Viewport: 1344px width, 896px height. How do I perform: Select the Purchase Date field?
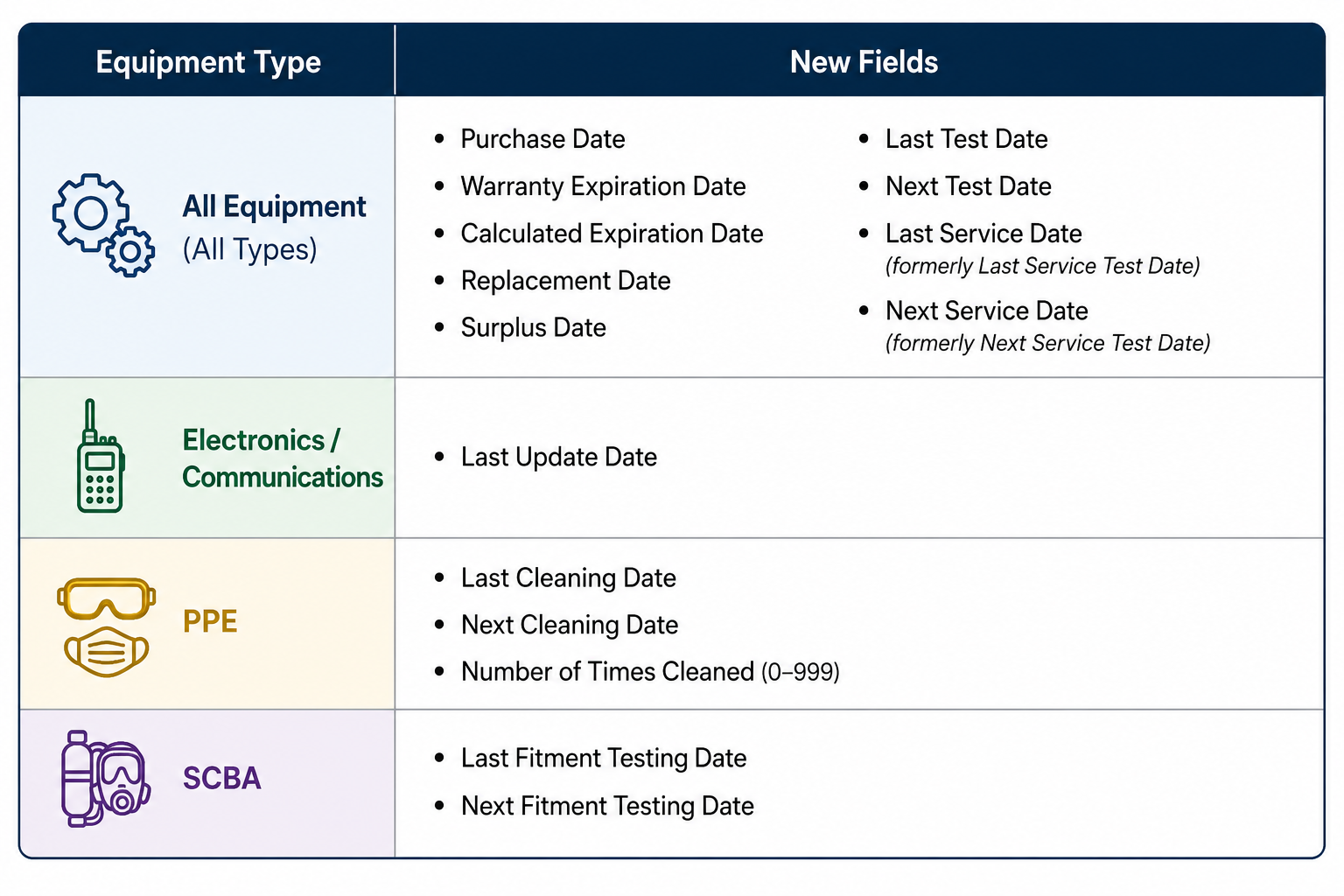click(542, 139)
